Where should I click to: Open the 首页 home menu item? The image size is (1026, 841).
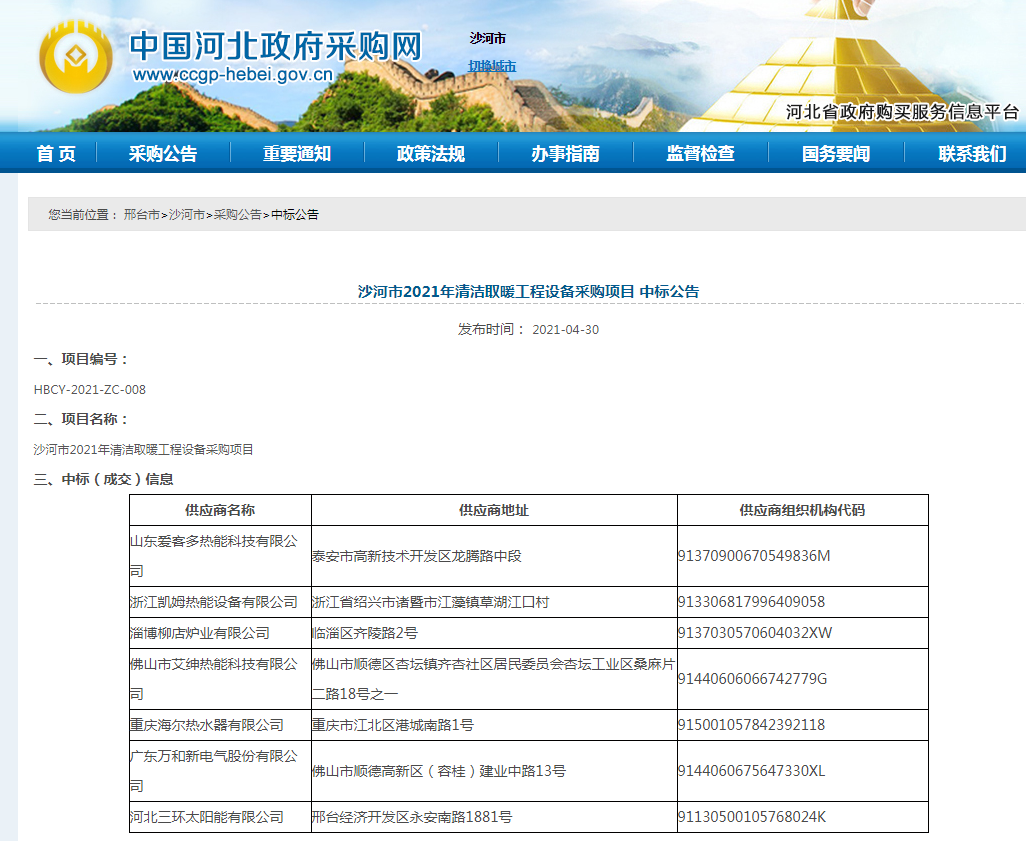pyautogui.click(x=56, y=154)
